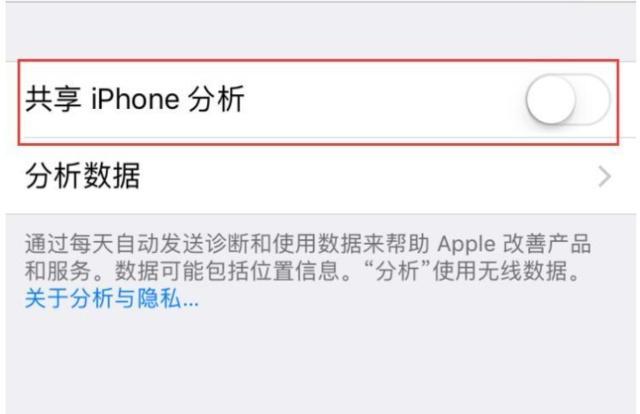Go into the analytics data disclosure arrow

pos(604,177)
